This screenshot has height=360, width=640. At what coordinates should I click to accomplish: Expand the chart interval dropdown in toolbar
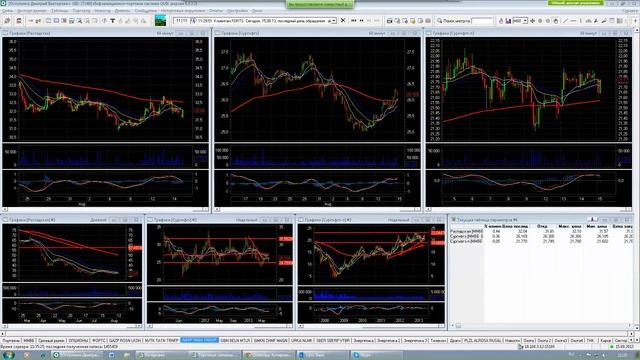525,21
